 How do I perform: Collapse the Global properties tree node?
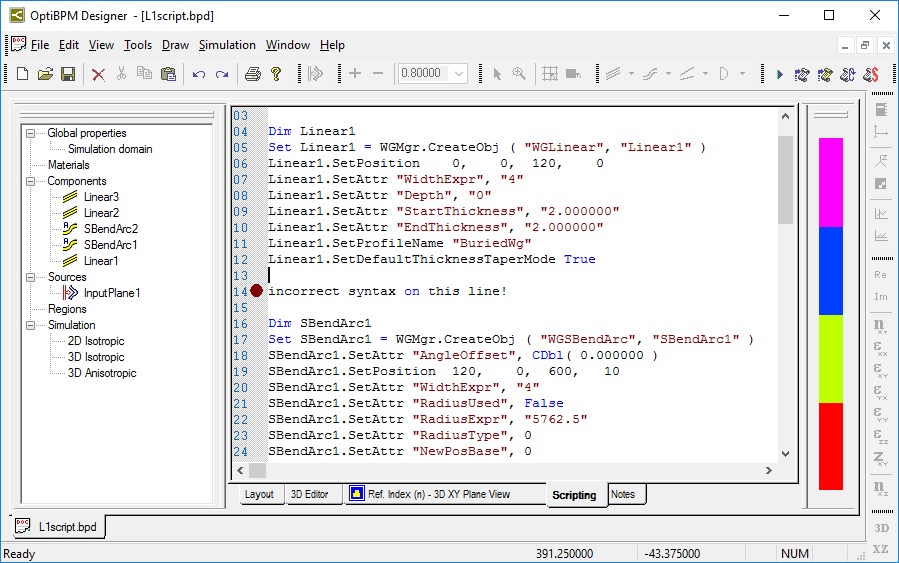[x=30, y=133]
